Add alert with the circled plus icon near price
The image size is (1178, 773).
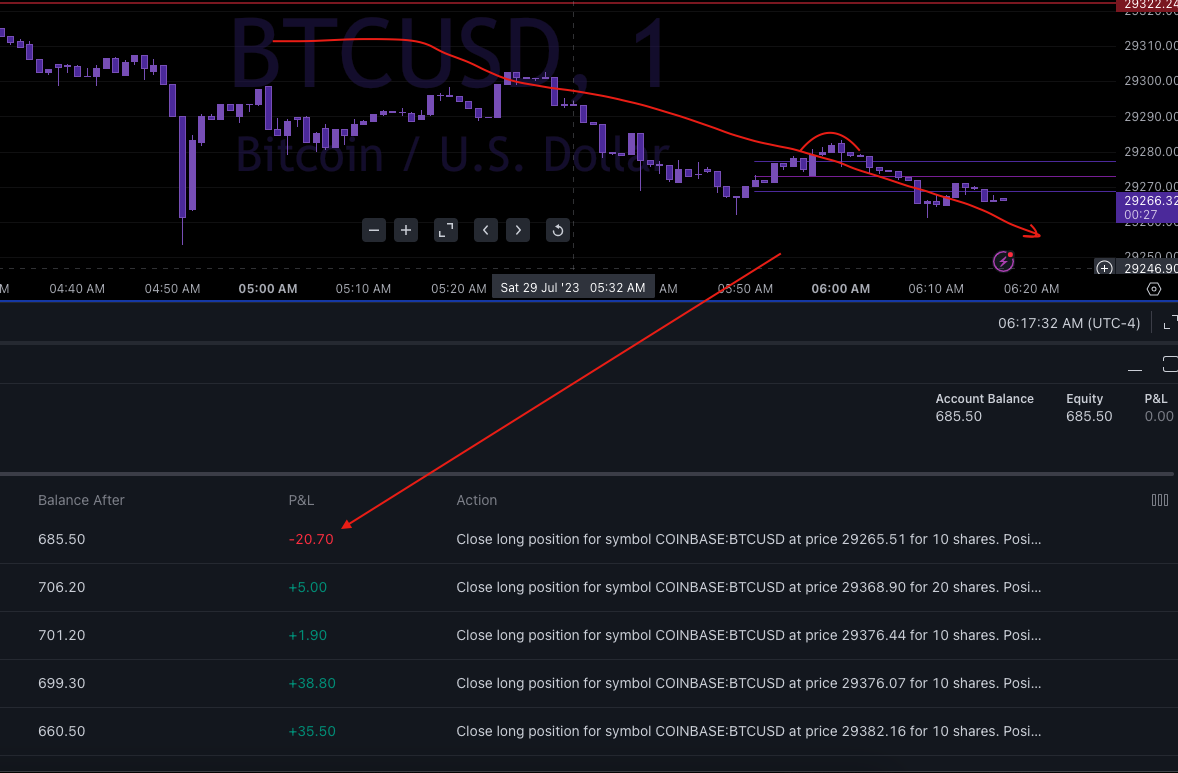tap(1104, 268)
